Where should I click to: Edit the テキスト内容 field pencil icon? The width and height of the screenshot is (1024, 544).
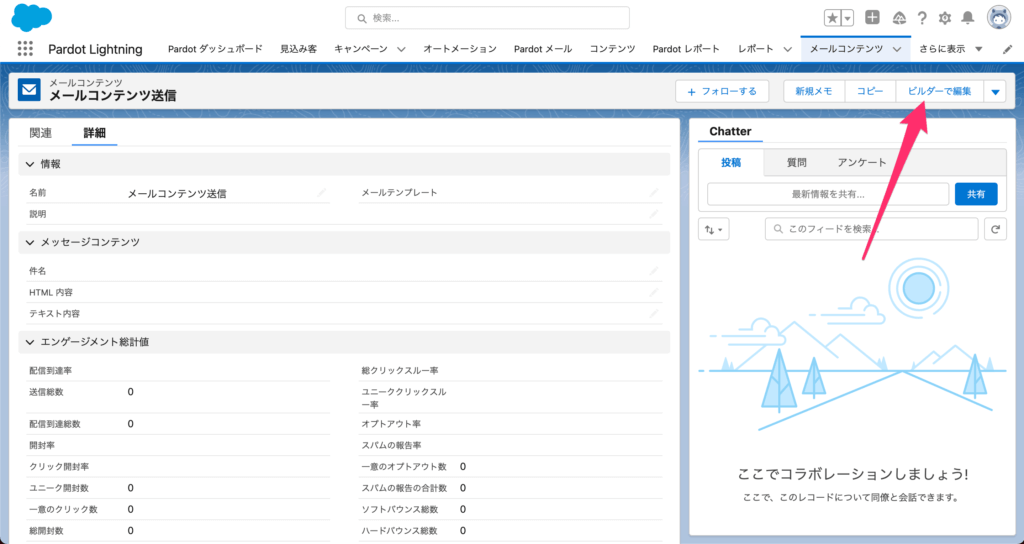point(654,314)
